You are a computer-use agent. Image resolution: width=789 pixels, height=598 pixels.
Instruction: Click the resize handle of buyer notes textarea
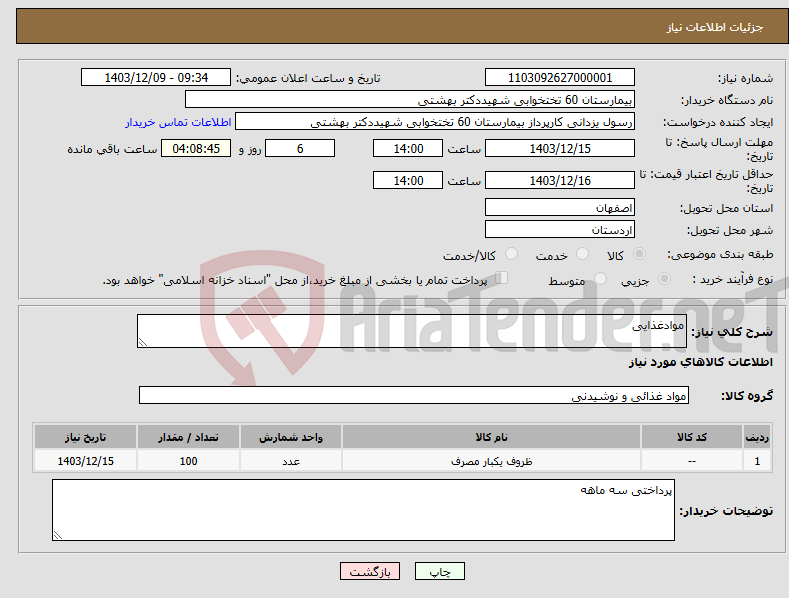click(58, 535)
